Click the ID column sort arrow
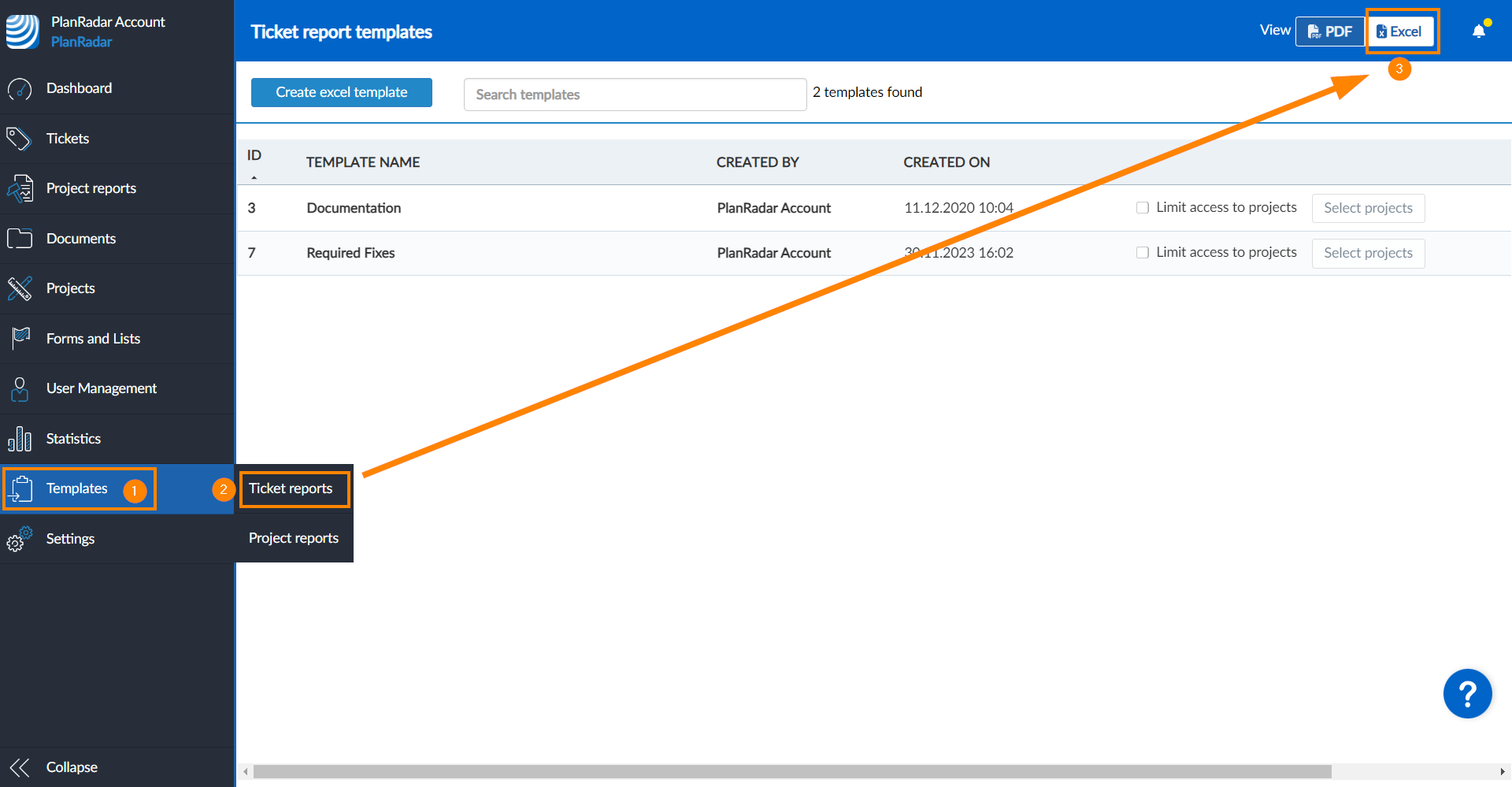 point(254,177)
